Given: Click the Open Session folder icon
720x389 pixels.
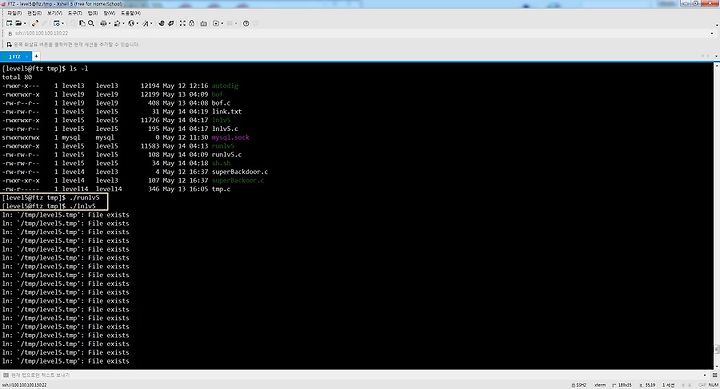Looking at the screenshot, I should 18,23.
